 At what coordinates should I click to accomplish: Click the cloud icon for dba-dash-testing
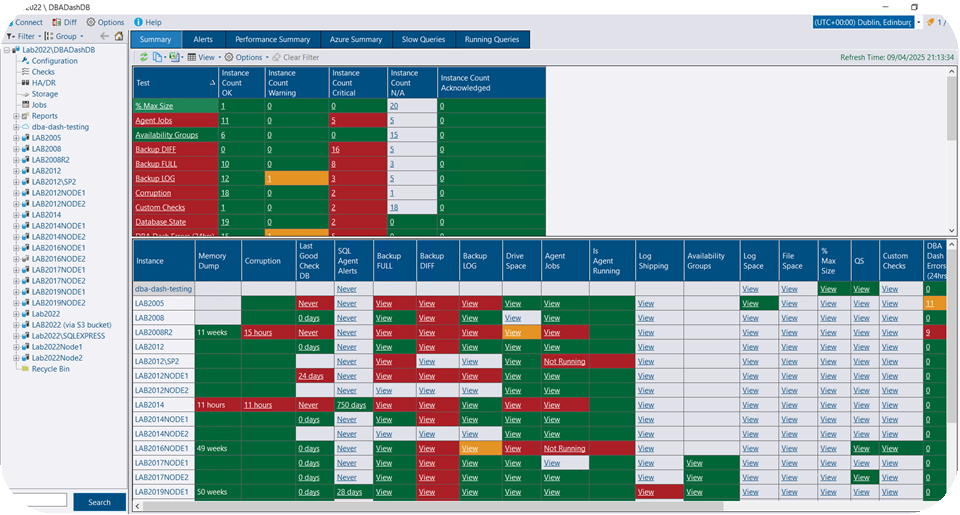tap(25, 127)
